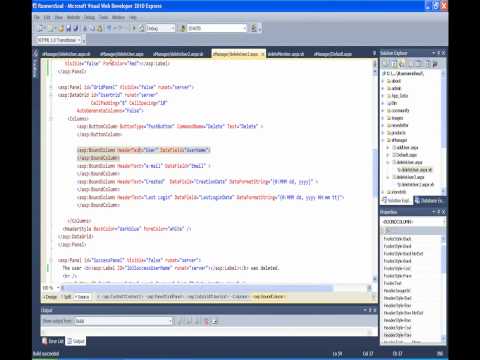Viewport: 480px width, 360px height.
Task: Click the project root node in Solution Explorer
Action: (x=403, y=73)
